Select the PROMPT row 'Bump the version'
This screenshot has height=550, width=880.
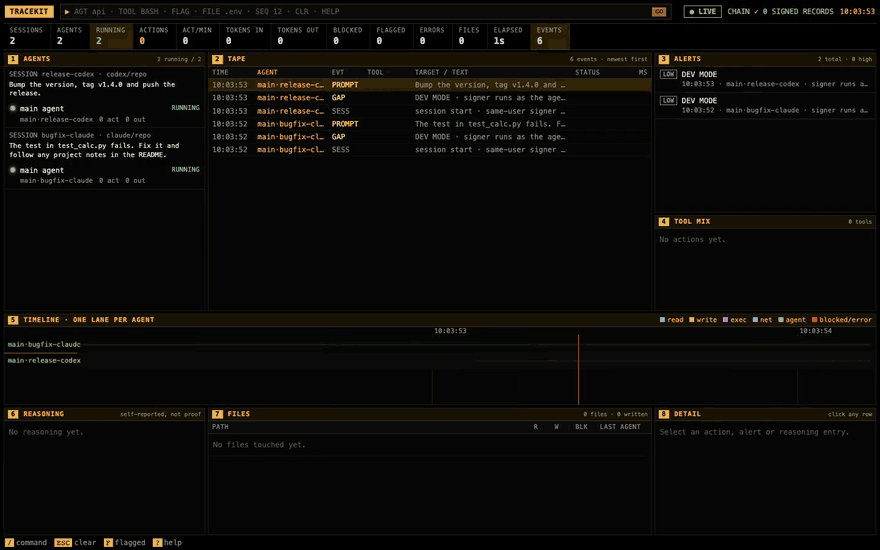pyautogui.click(x=430, y=85)
